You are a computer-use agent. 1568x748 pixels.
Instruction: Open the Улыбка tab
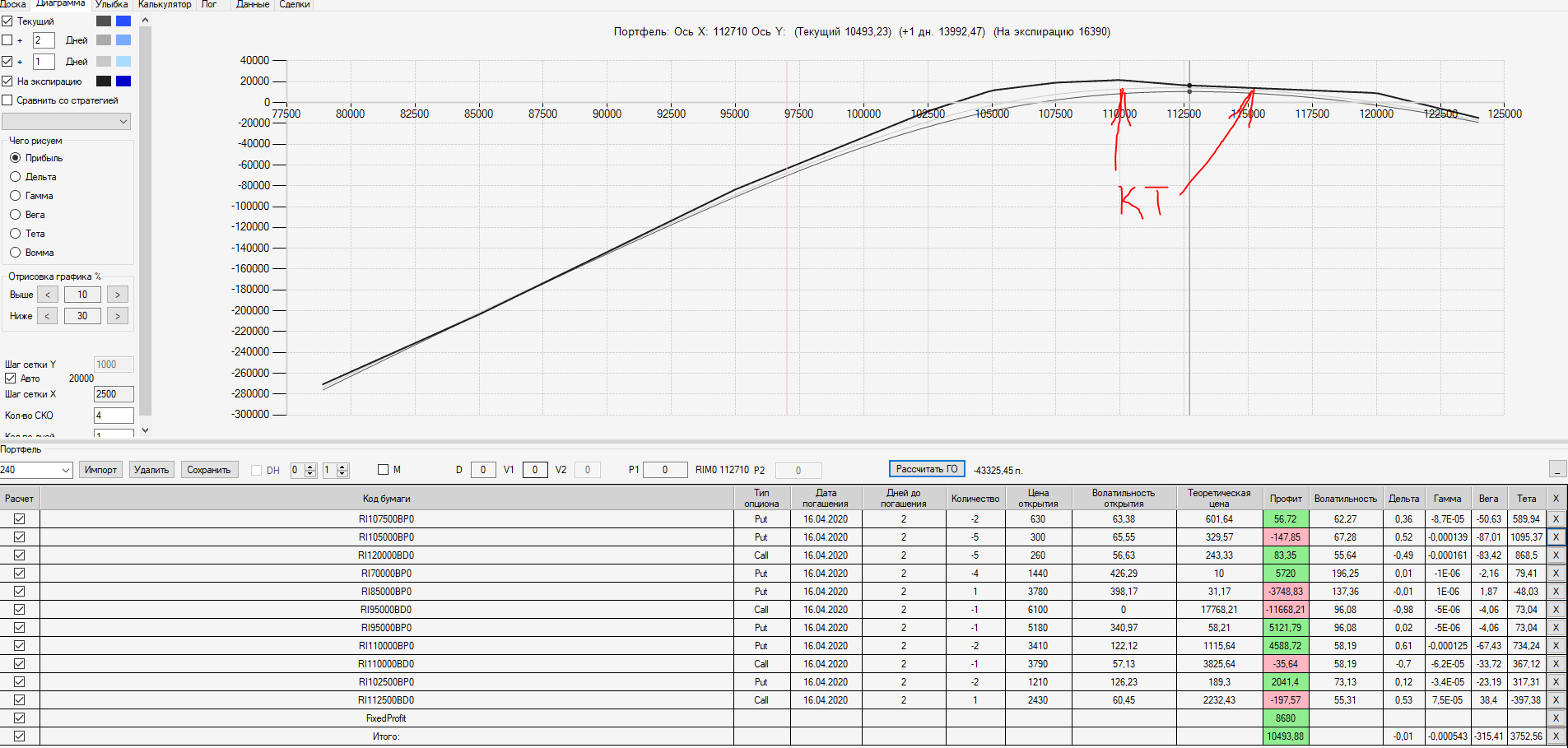pyautogui.click(x=111, y=4)
